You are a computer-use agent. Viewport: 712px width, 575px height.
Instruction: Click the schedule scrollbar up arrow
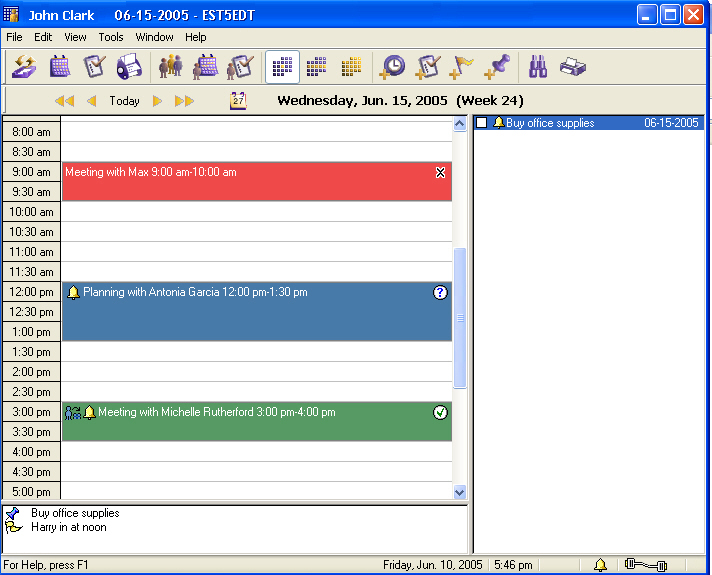pos(460,124)
